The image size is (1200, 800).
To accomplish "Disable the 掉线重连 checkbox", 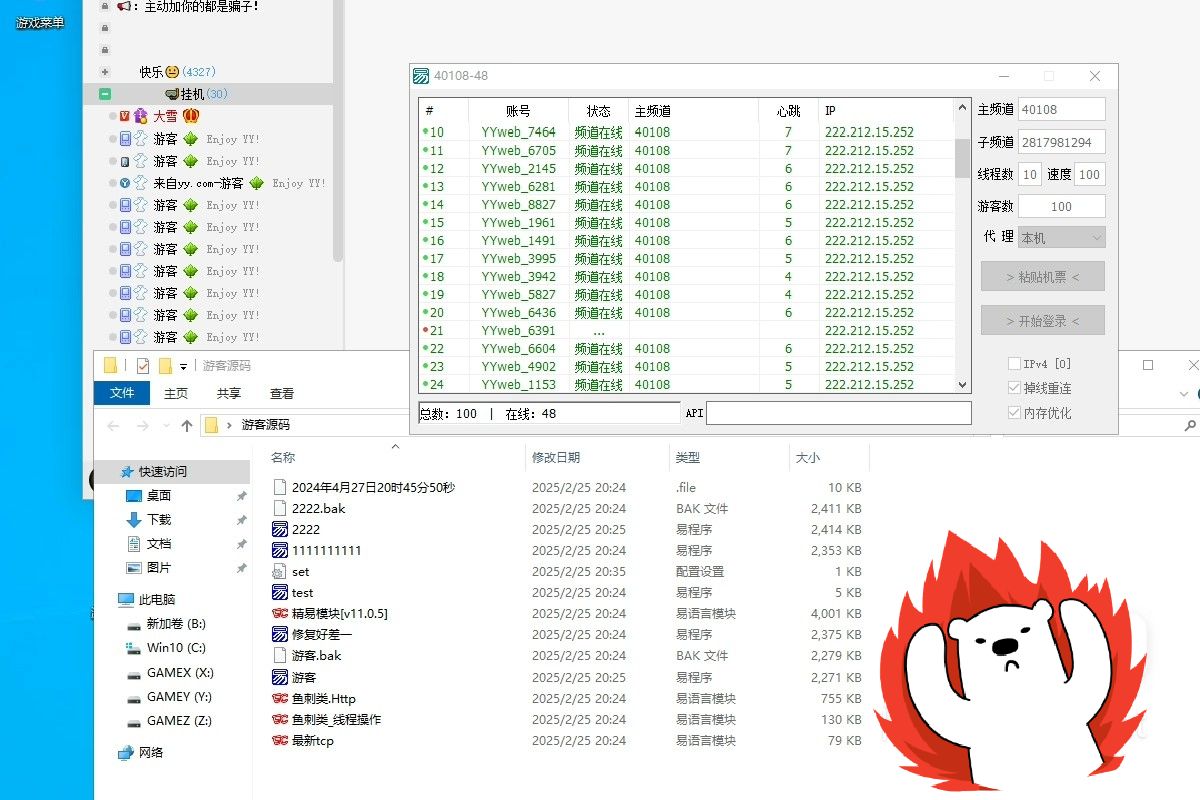I will tap(1016, 388).
